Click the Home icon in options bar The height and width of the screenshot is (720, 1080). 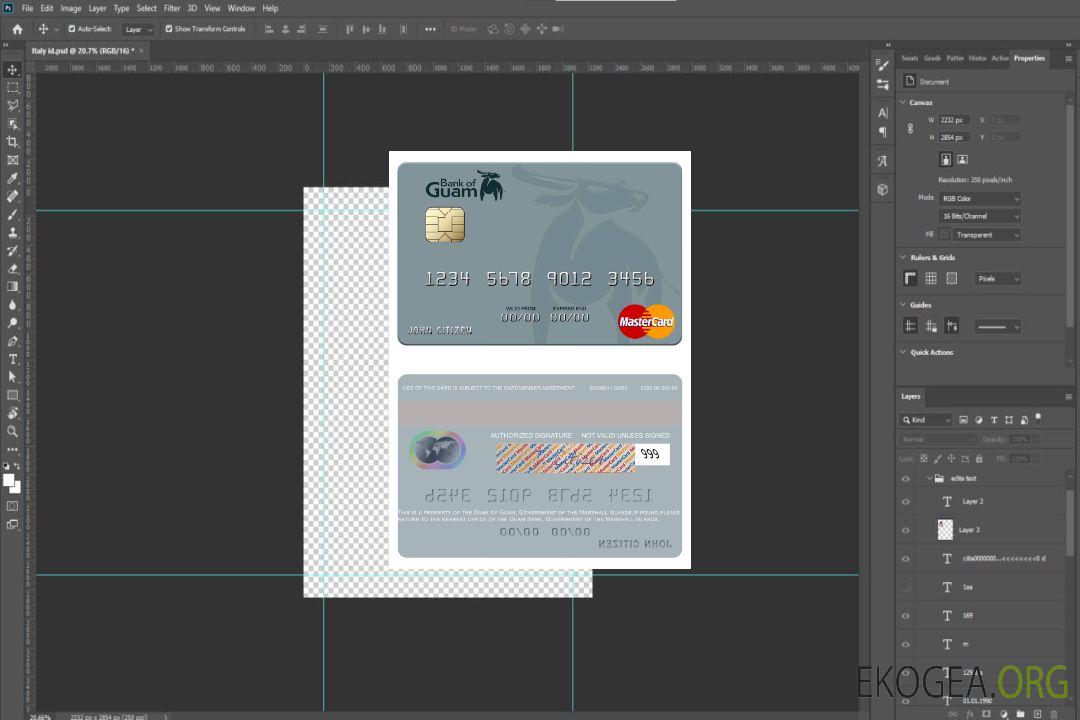tap(17, 29)
